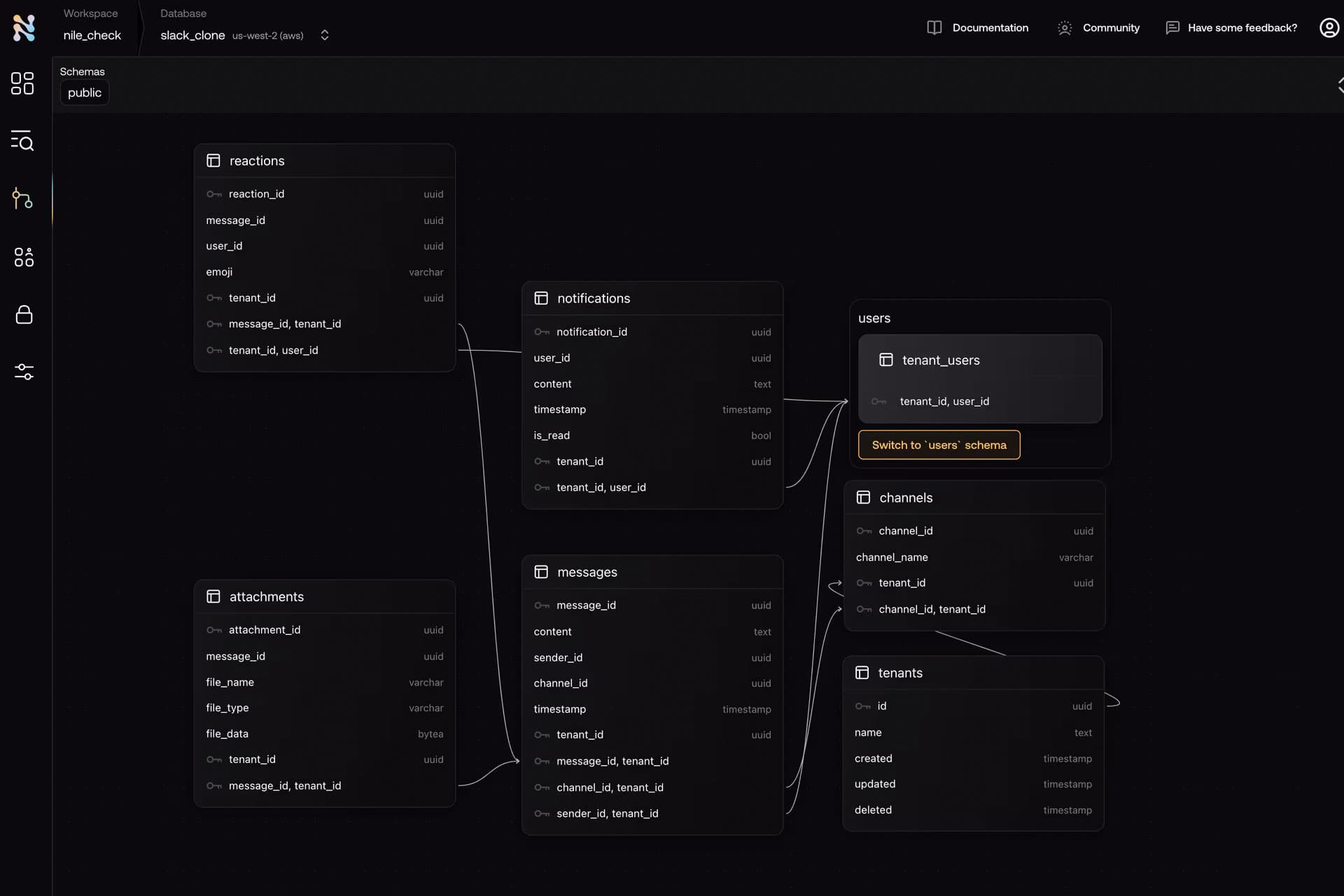This screenshot has height=896, width=1344.
Task: Collapse the side panel chevron at right edge
Action: pyautogui.click(x=1339, y=85)
